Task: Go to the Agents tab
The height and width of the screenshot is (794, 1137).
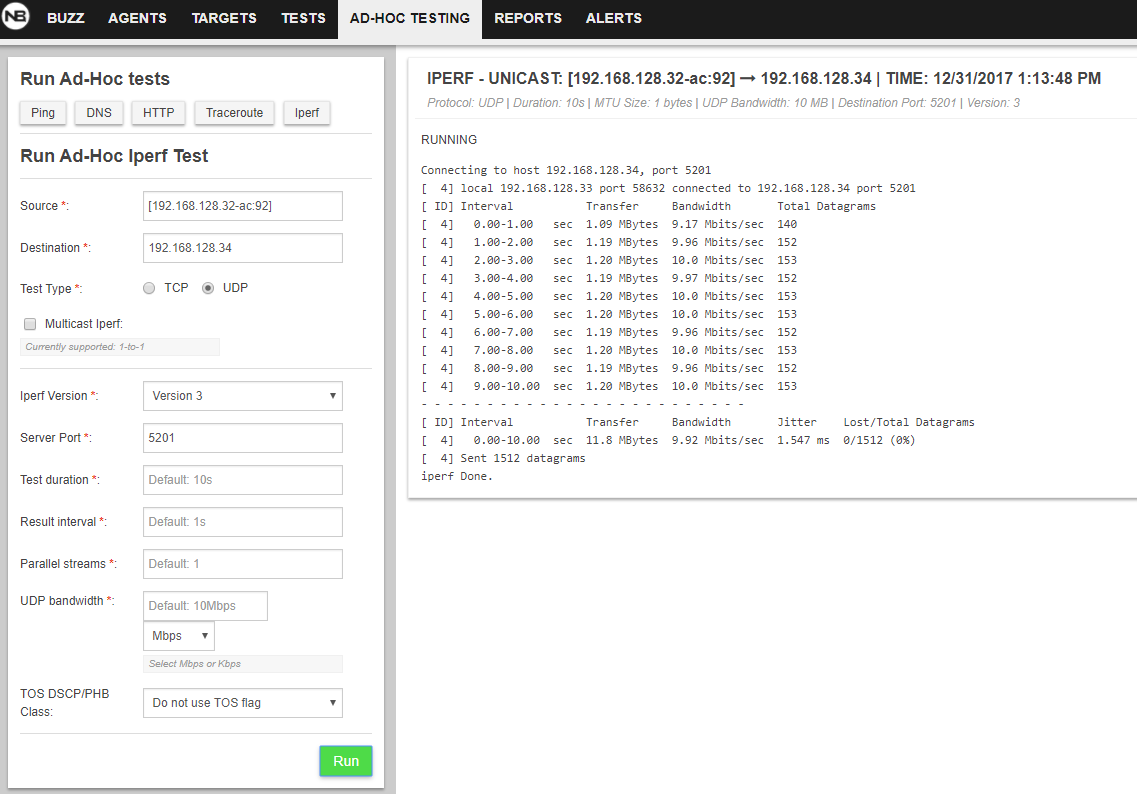Action: tap(137, 18)
